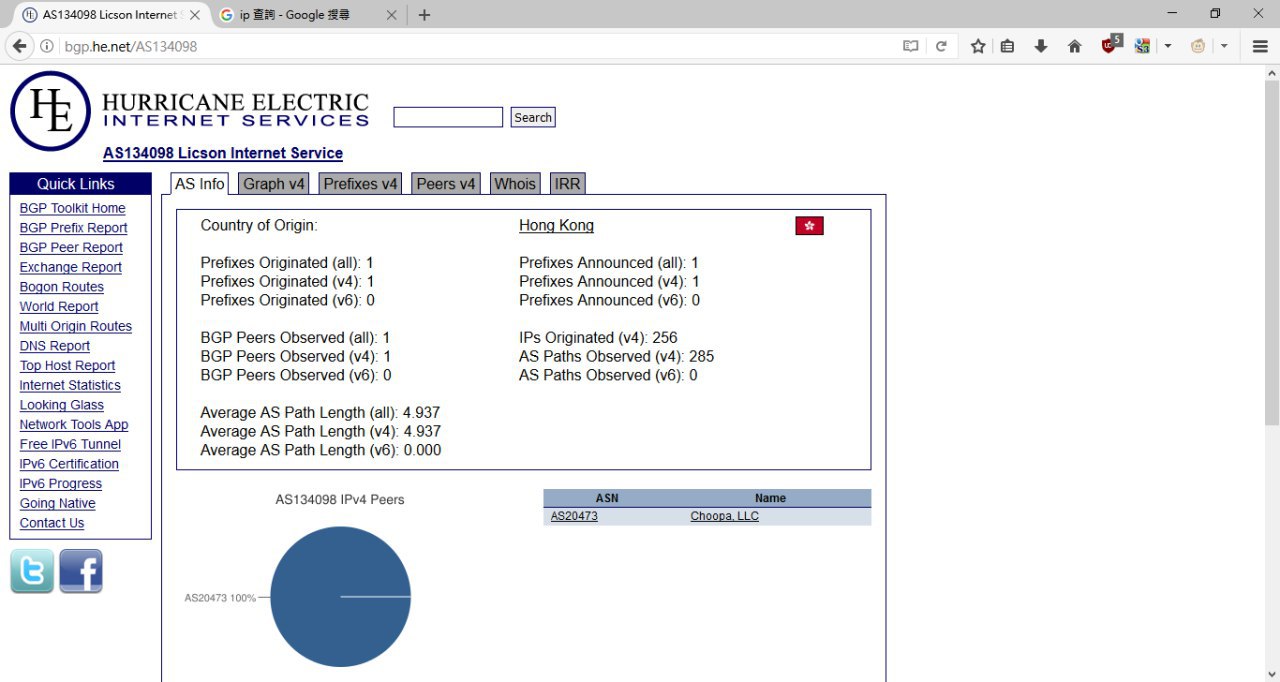
Task: Open the Facebook icon link
Action: pyautogui.click(x=81, y=572)
